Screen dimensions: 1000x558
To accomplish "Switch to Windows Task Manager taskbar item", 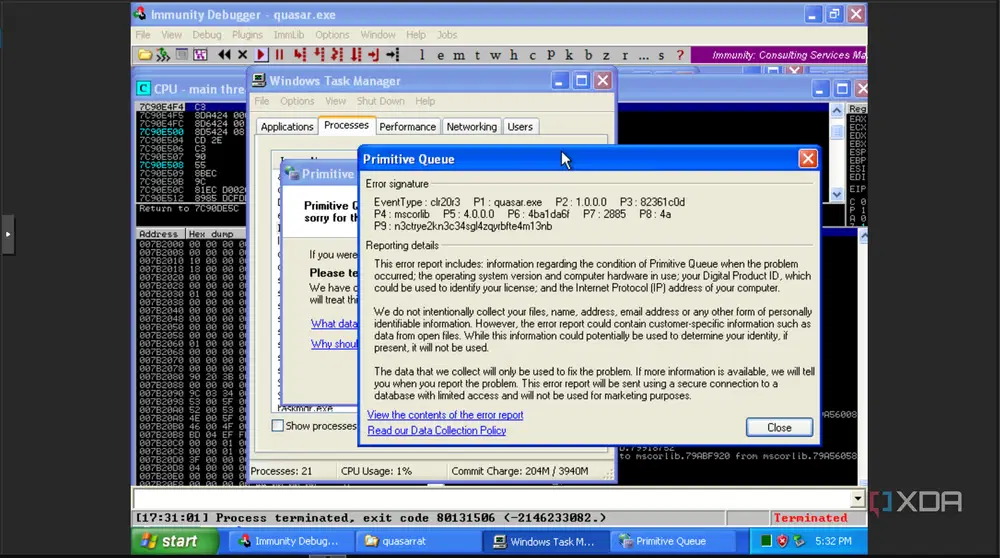I will 544,541.
